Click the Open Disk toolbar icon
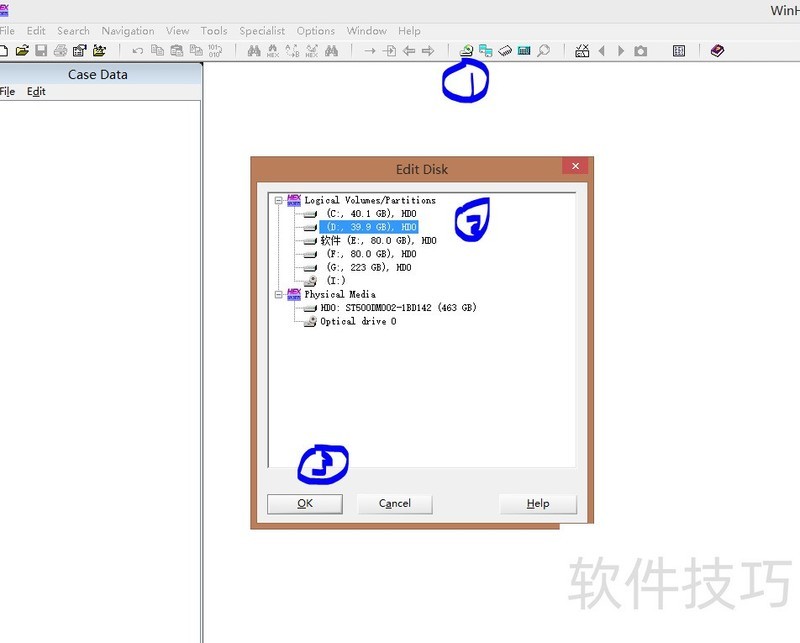This screenshot has width=800, height=643. [x=467, y=49]
